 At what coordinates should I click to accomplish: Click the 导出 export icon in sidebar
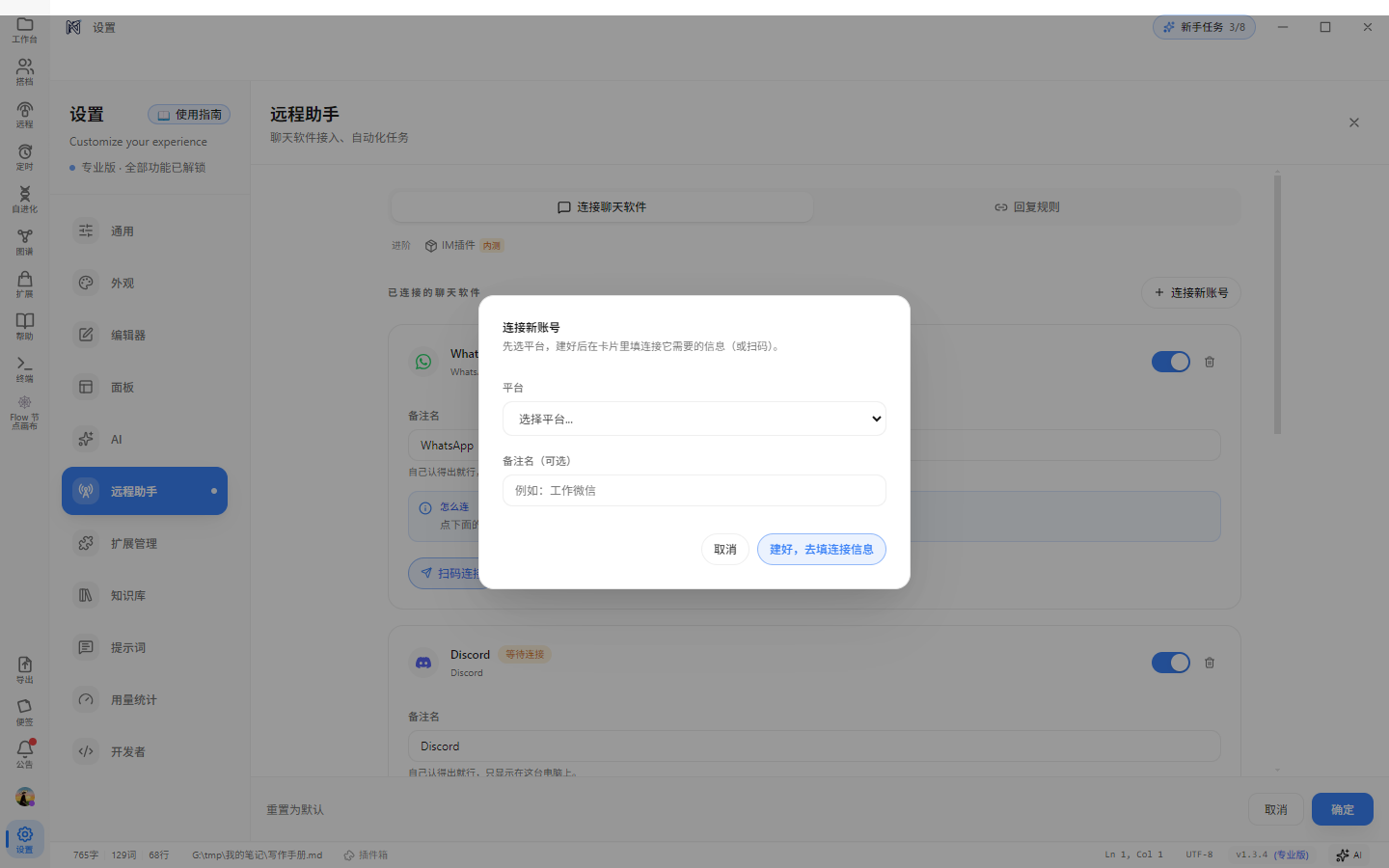tap(25, 670)
